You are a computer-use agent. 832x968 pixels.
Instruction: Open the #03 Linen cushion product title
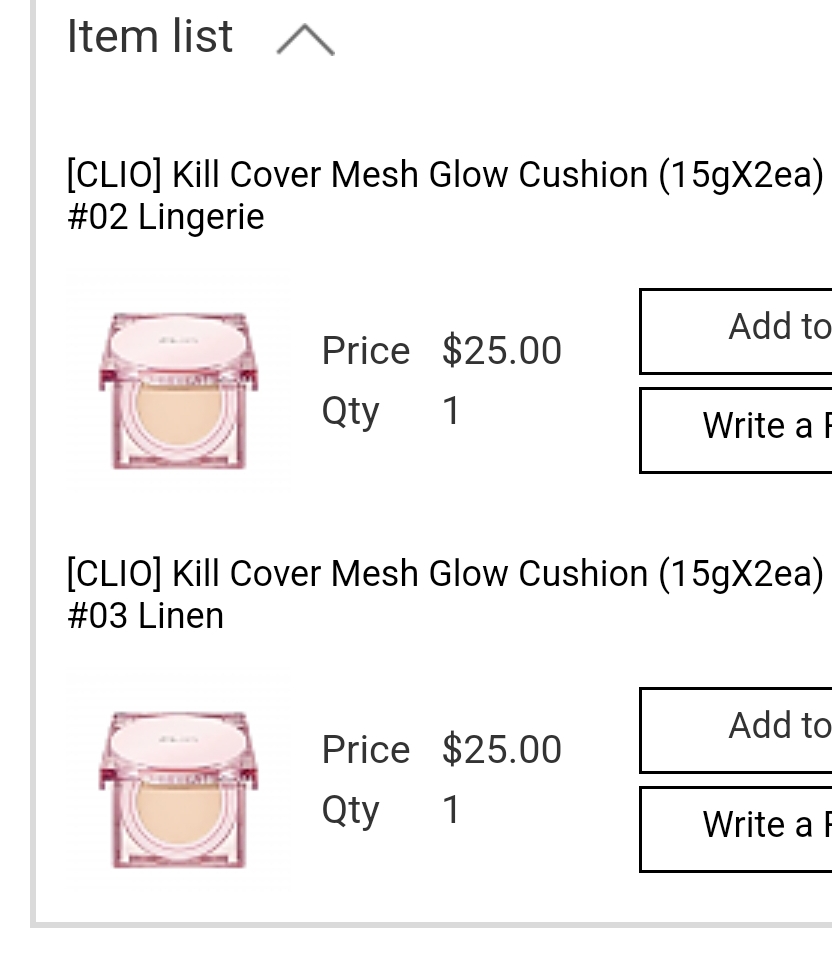pyautogui.click(x=445, y=594)
